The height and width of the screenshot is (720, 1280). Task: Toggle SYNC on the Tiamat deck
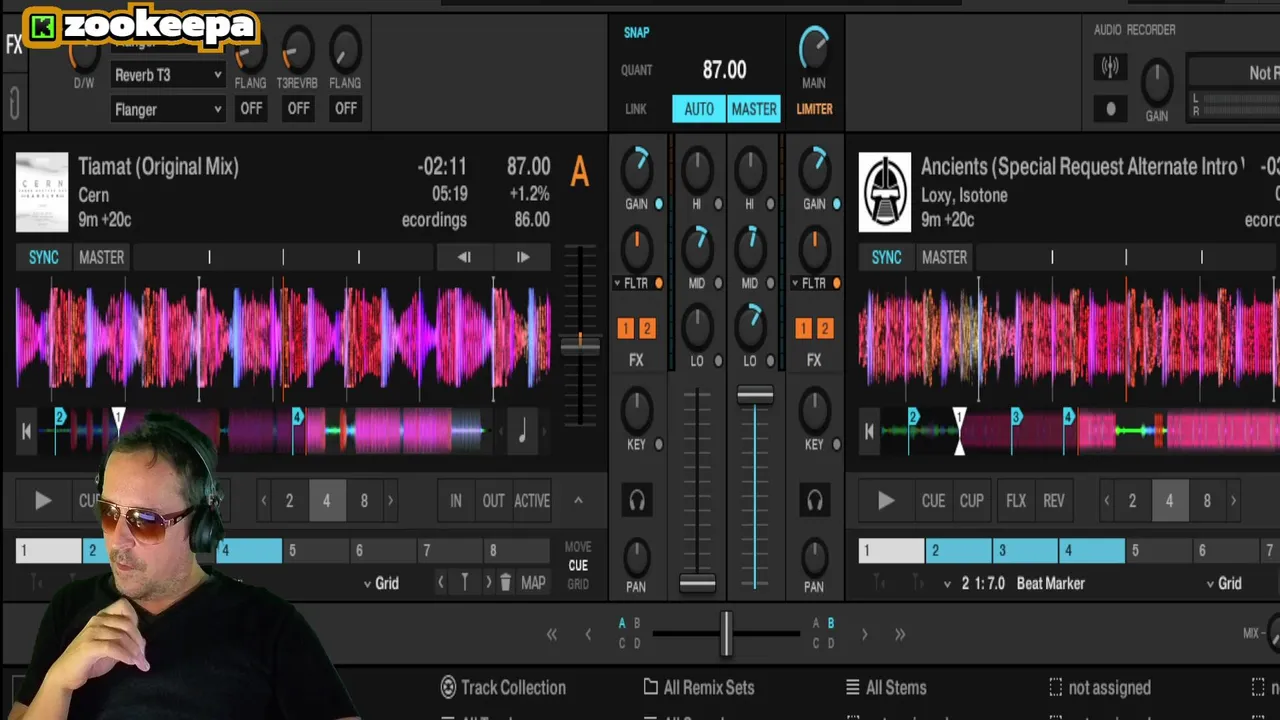pyautogui.click(x=43, y=257)
